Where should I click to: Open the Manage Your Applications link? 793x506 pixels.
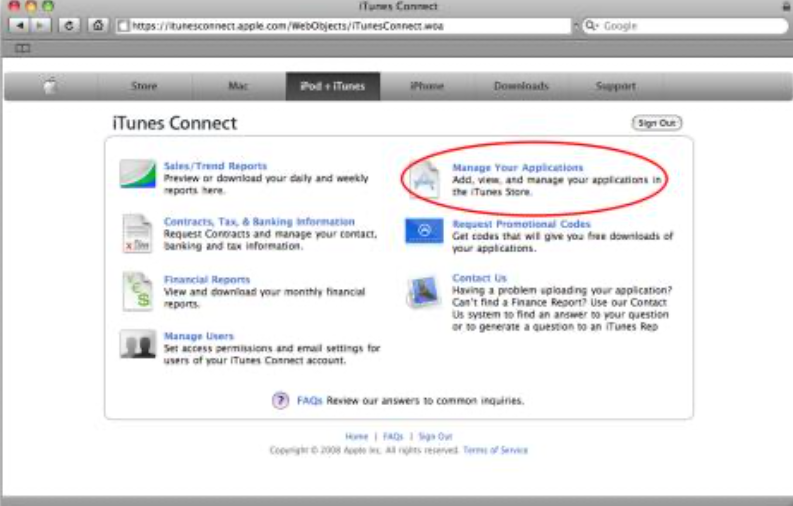[x=517, y=167]
